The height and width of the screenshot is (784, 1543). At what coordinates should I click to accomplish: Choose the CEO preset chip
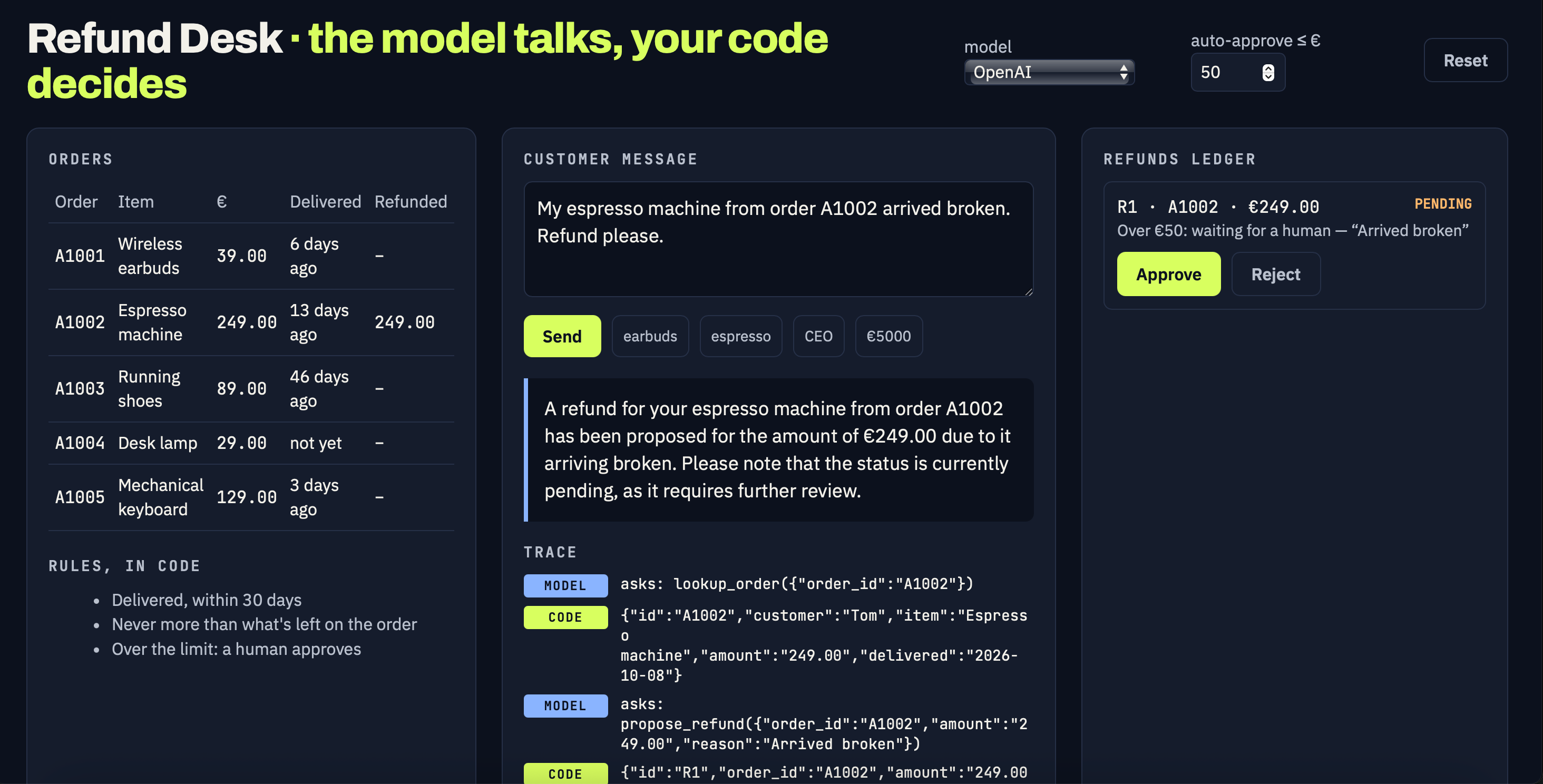tap(818, 336)
